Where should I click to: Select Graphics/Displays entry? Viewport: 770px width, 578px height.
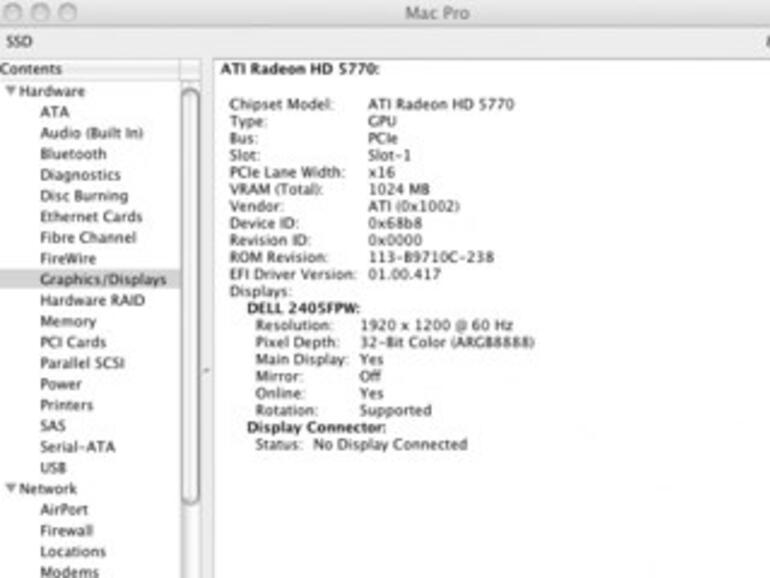(x=103, y=279)
